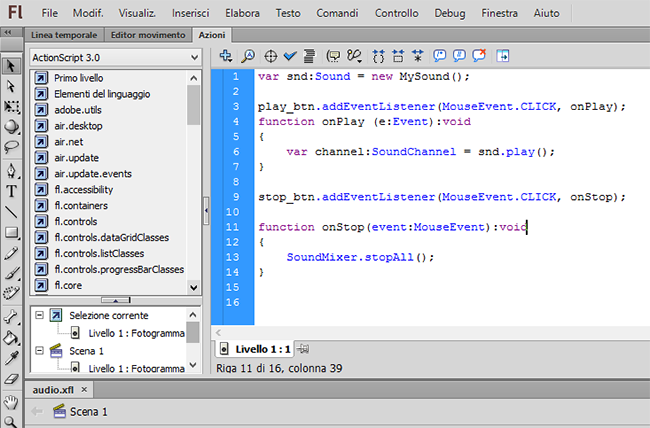Select the Deco tool

[x=11, y=293]
